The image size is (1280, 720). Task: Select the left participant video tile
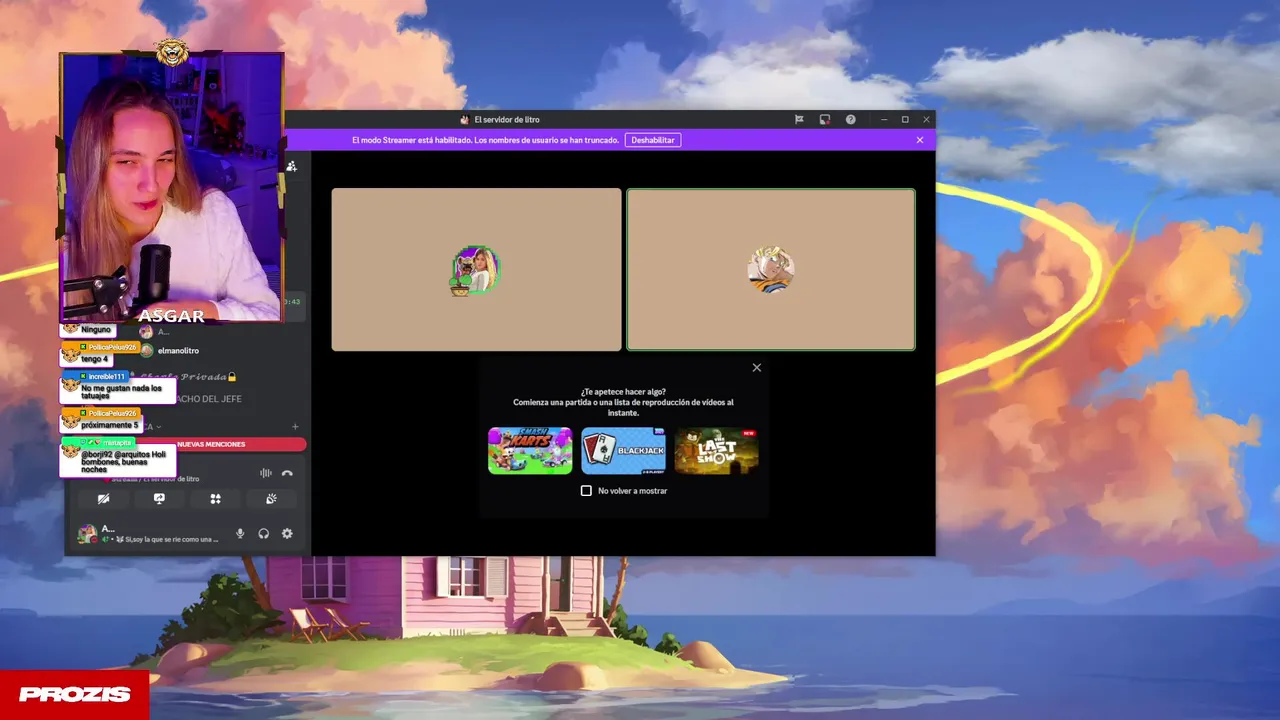click(476, 270)
